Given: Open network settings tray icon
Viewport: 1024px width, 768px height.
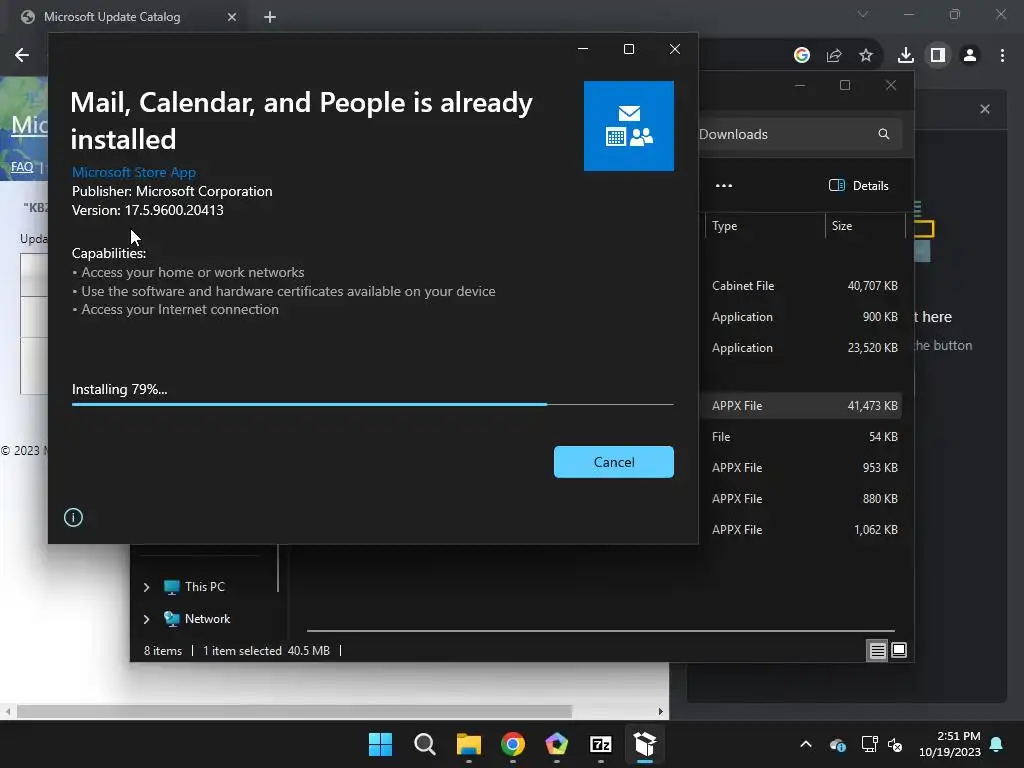Looking at the screenshot, I should tap(869, 744).
